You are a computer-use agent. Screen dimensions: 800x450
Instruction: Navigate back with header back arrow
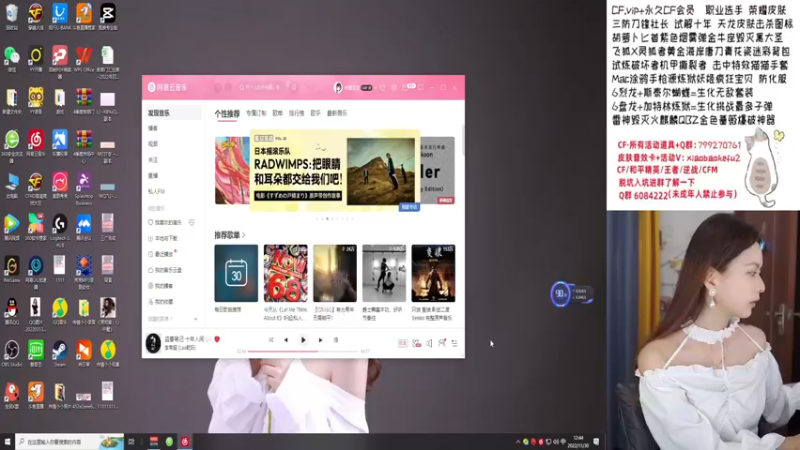[x=218, y=88]
